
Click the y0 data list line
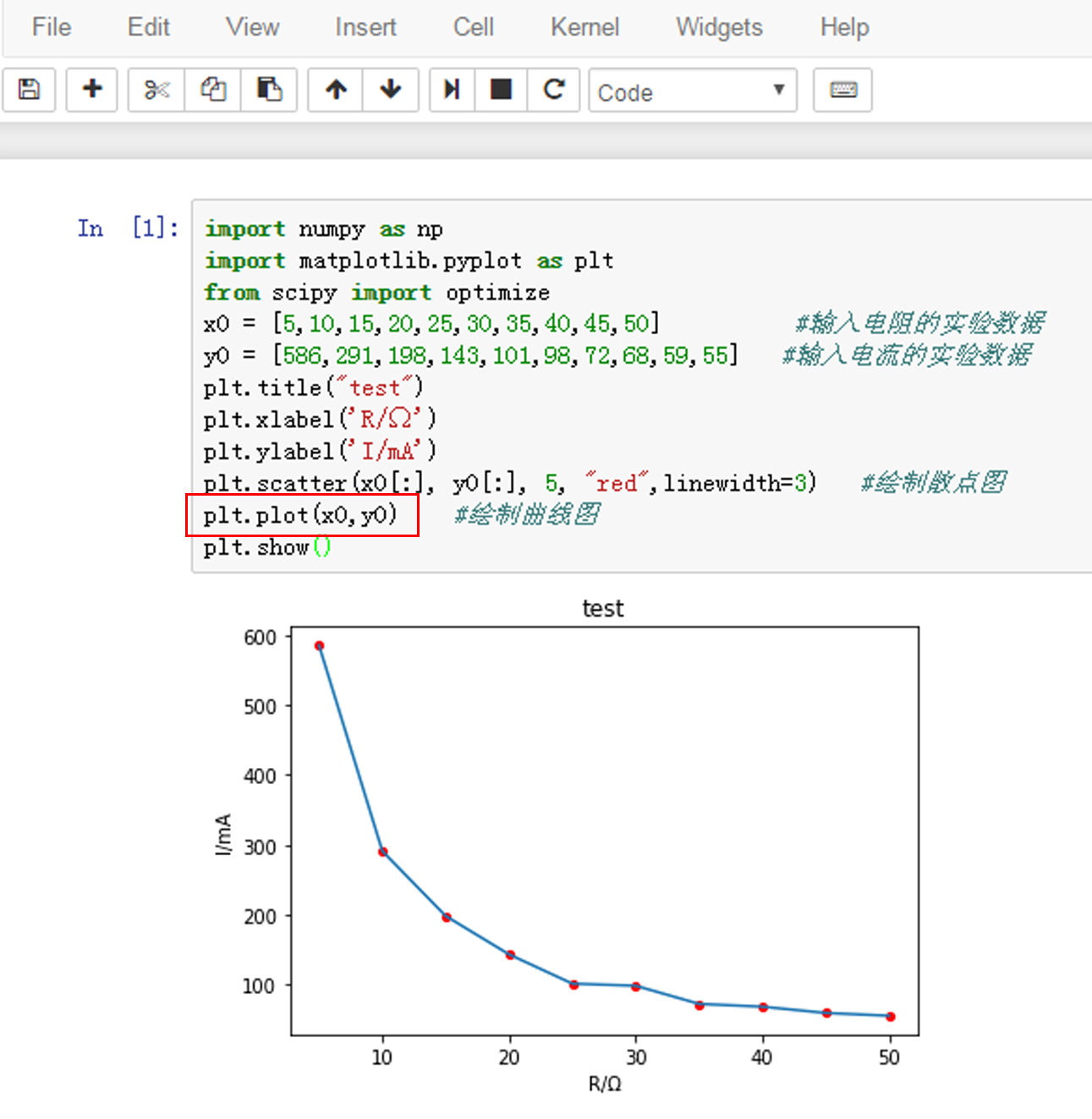click(x=471, y=355)
